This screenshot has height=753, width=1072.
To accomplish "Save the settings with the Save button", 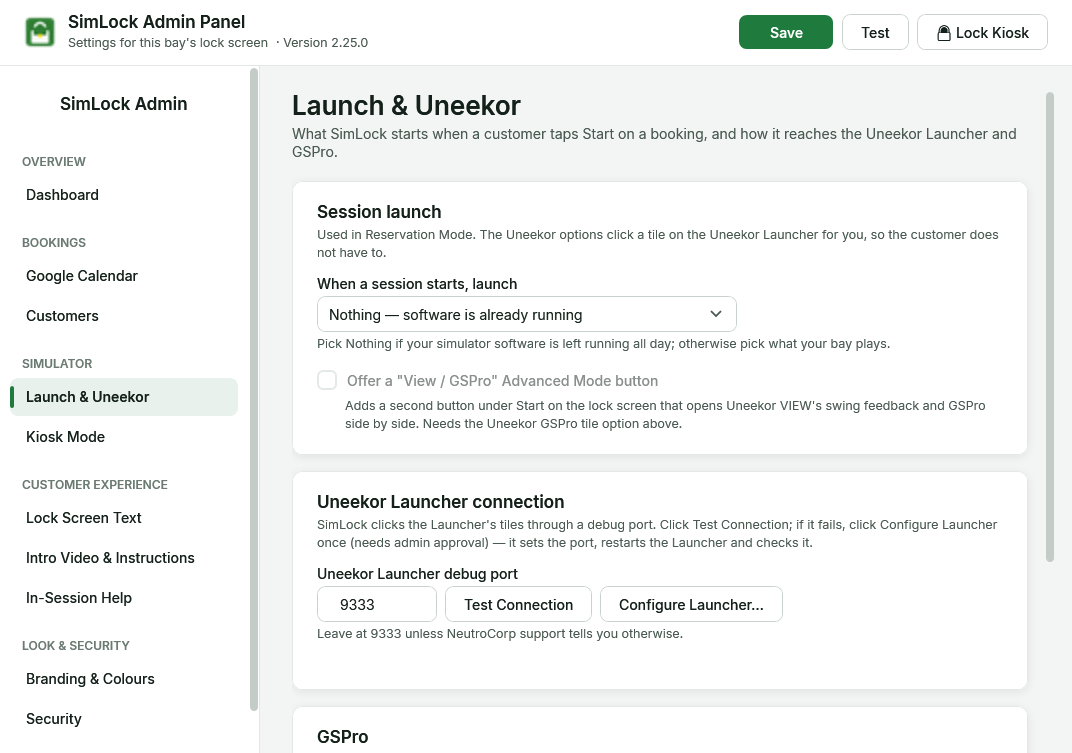I will click(786, 32).
